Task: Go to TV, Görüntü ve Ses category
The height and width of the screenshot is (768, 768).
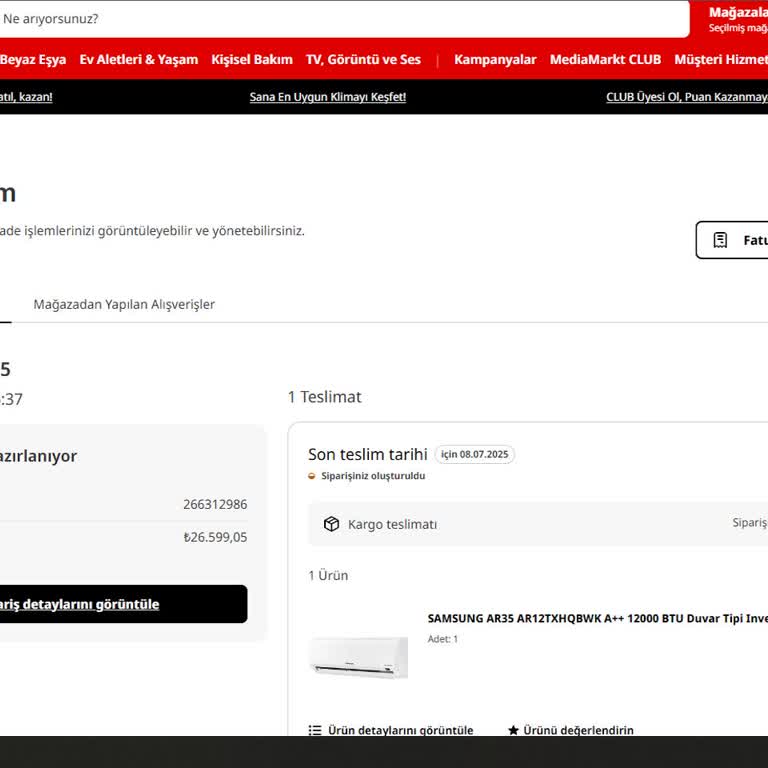Action: click(x=363, y=59)
